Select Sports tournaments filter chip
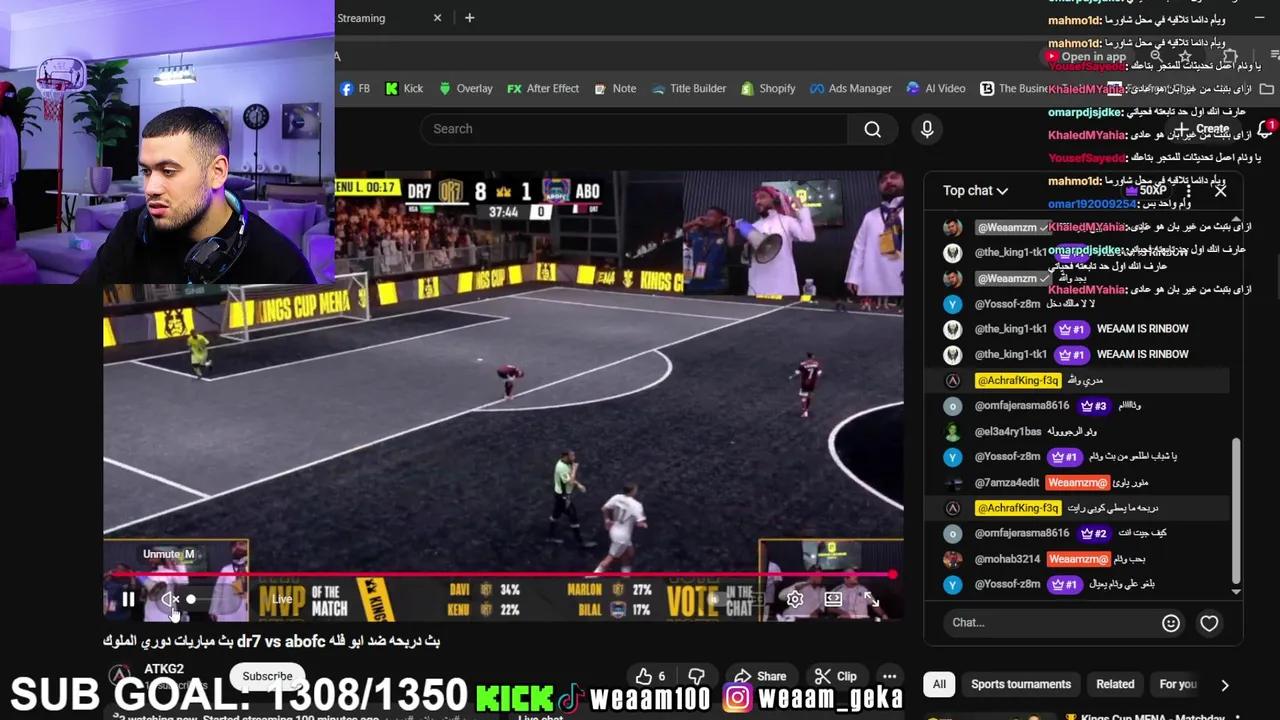 1021,684
